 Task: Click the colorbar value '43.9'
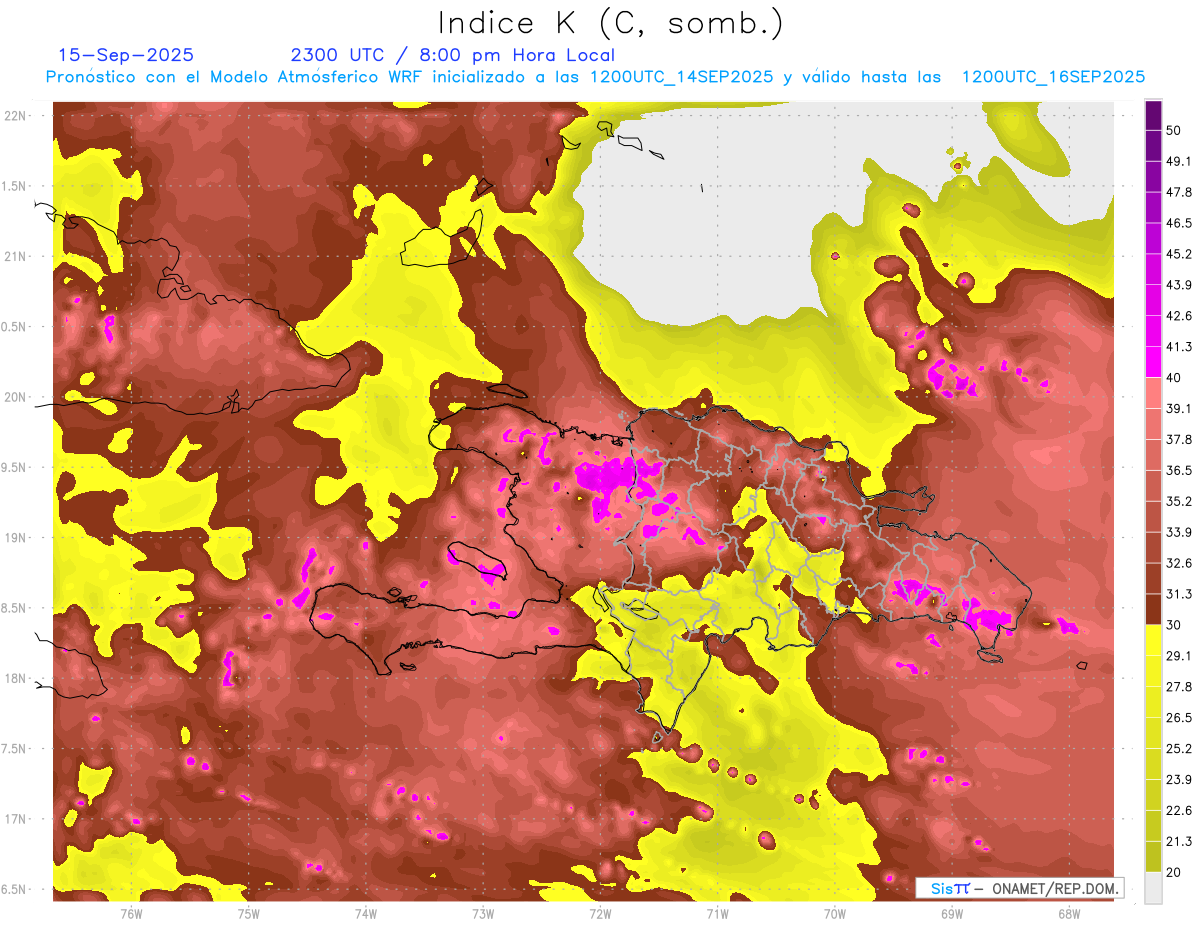click(x=1179, y=285)
